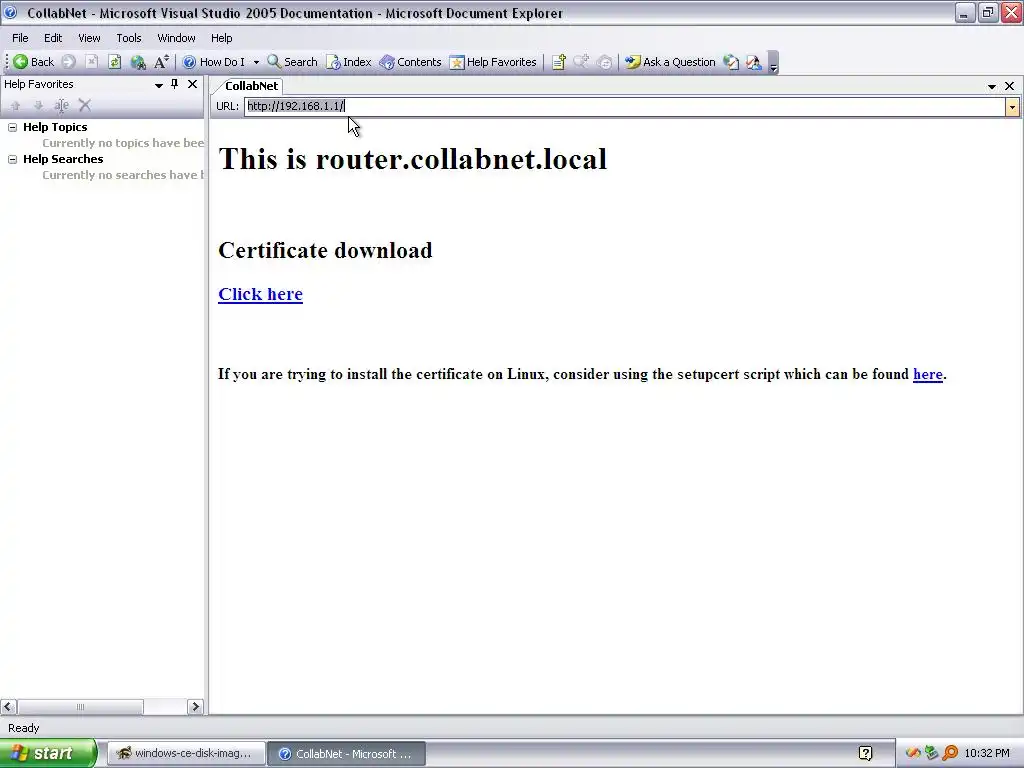Click the Help Favorites horizontal scrollbar thumb
The width and height of the screenshot is (1024, 768).
pos(80,707)
